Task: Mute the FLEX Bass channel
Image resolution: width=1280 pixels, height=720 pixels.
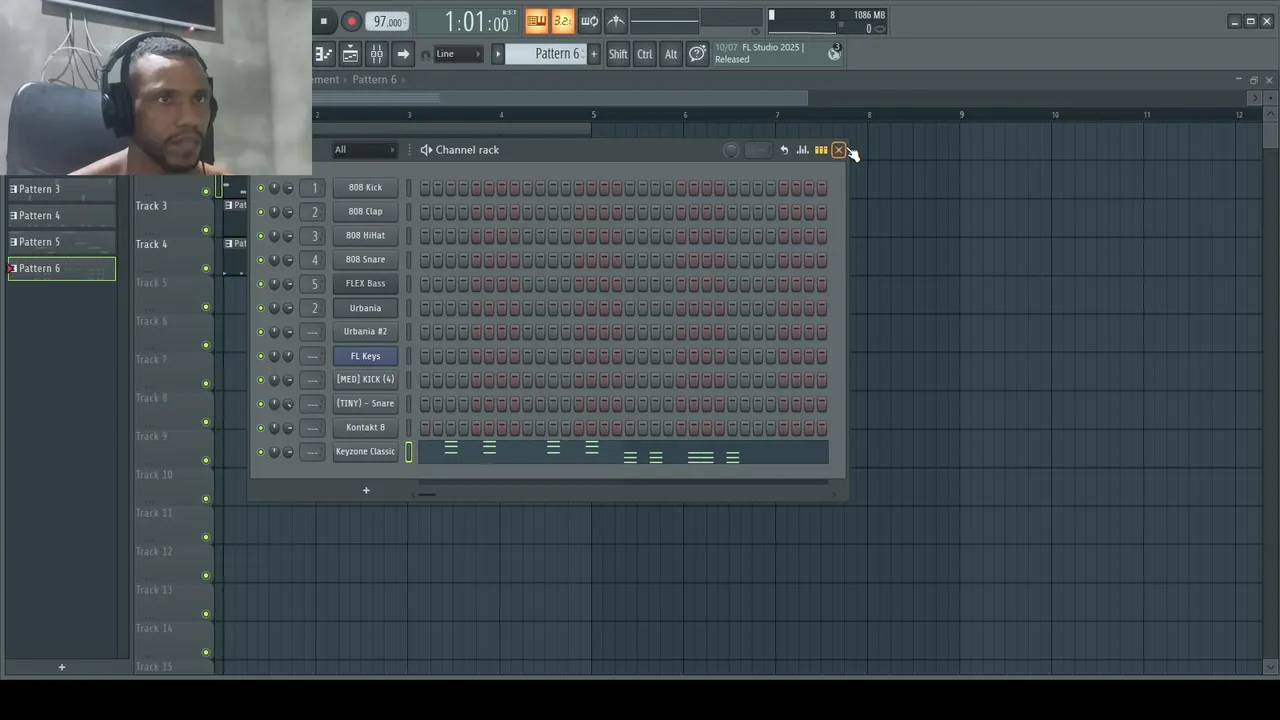Action: coord(261,284)
